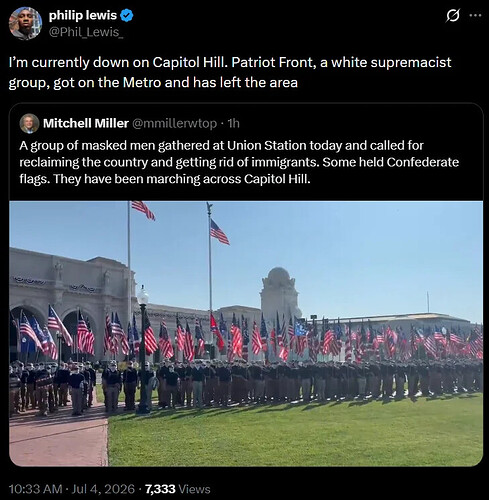Image resolution: width=489 pixels, height=500 pixels.
Task: Click the 1h quoted tweet timestamp
Action: (x=233, y=123)
